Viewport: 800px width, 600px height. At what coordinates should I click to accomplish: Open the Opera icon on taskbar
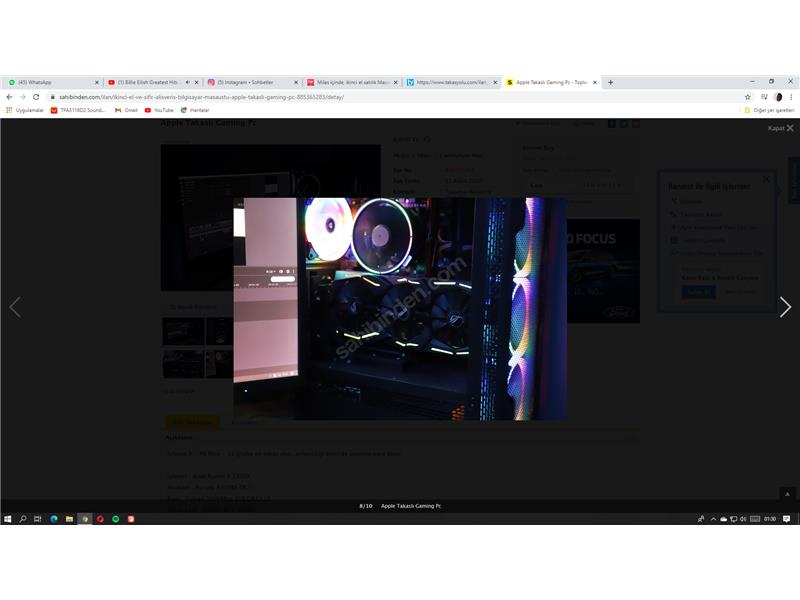[x=100, y=519]
